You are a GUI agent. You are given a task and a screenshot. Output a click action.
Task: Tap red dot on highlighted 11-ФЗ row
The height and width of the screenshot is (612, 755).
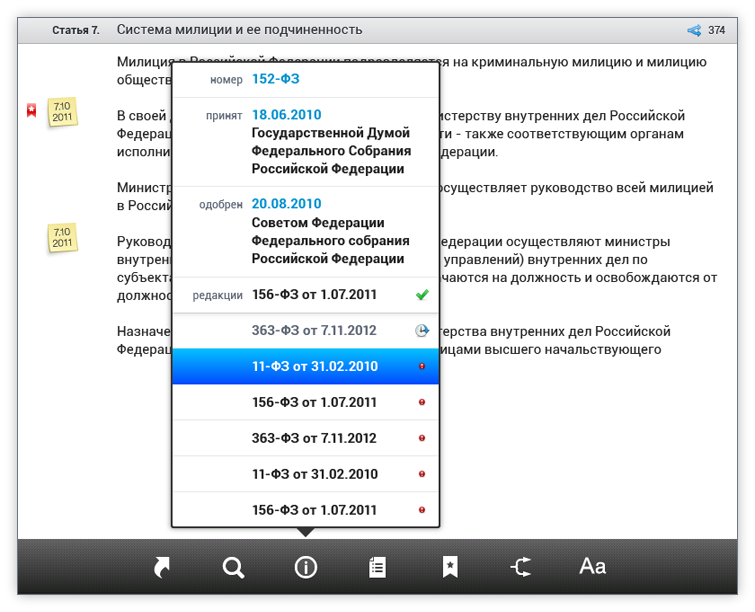(x=422, y=366)
